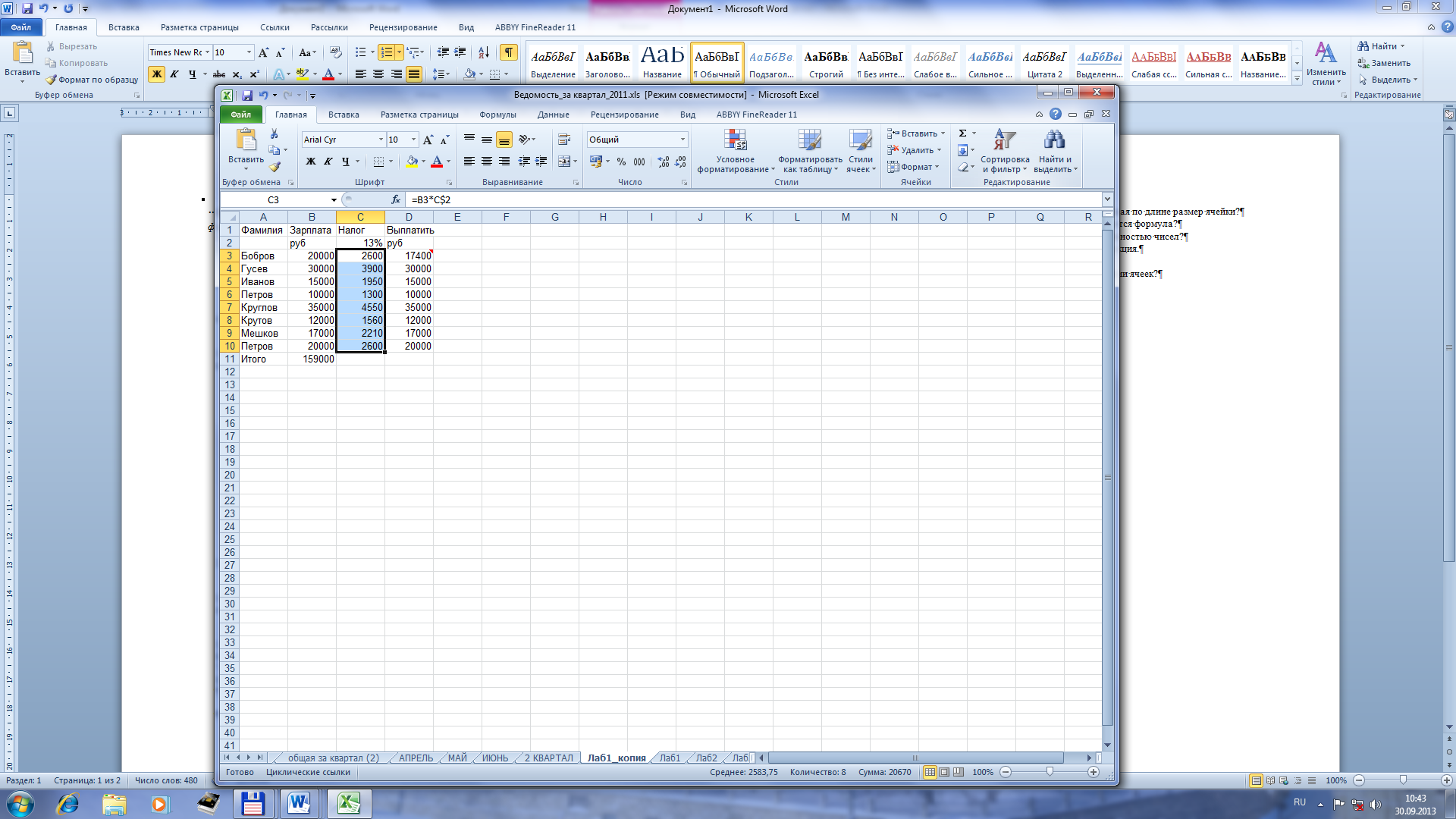Open Excel Формулы ribbon tab

pos(497,115)
